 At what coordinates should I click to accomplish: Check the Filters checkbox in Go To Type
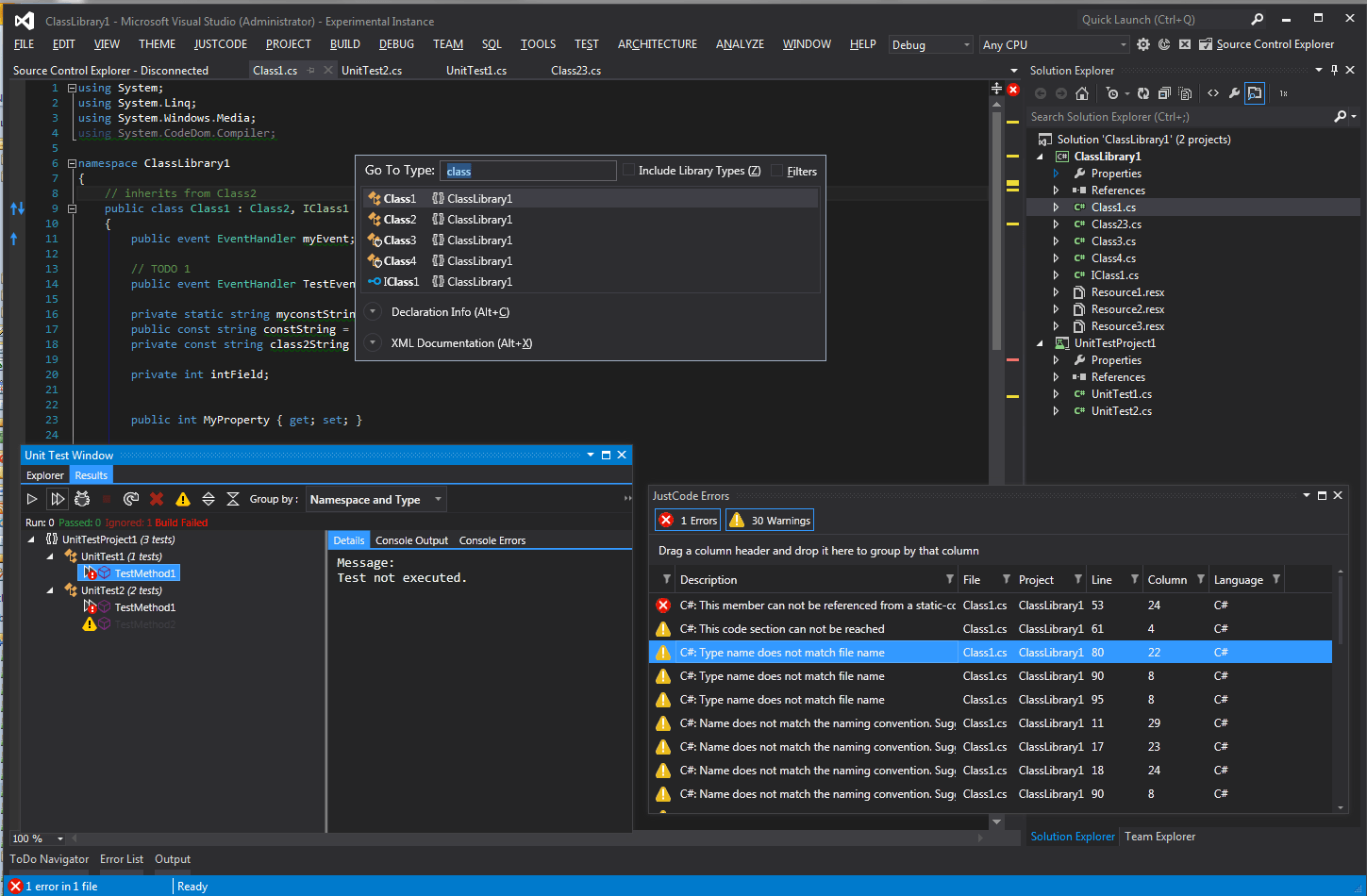coord(777,171)
